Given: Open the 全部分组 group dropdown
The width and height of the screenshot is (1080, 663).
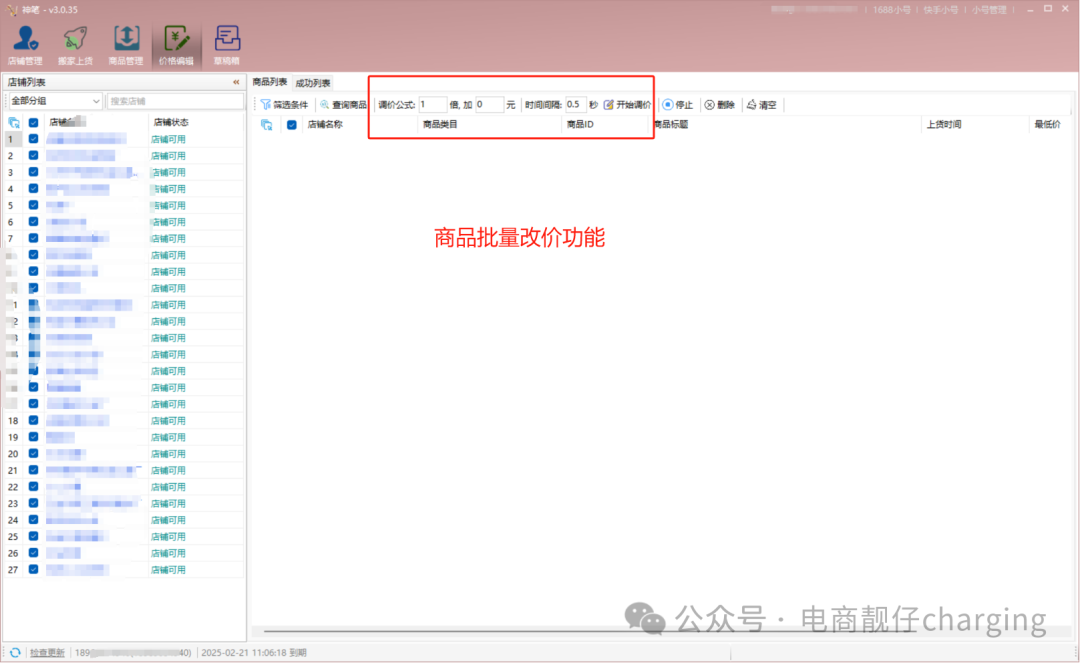Looking at the screenshot, I should click(x=55, y=100).
